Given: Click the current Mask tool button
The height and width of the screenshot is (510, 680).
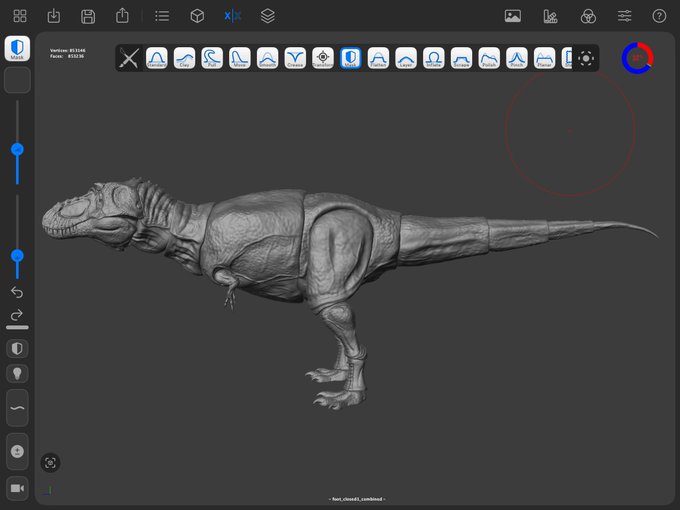Looking at the screenshot, I should [17, 48].
